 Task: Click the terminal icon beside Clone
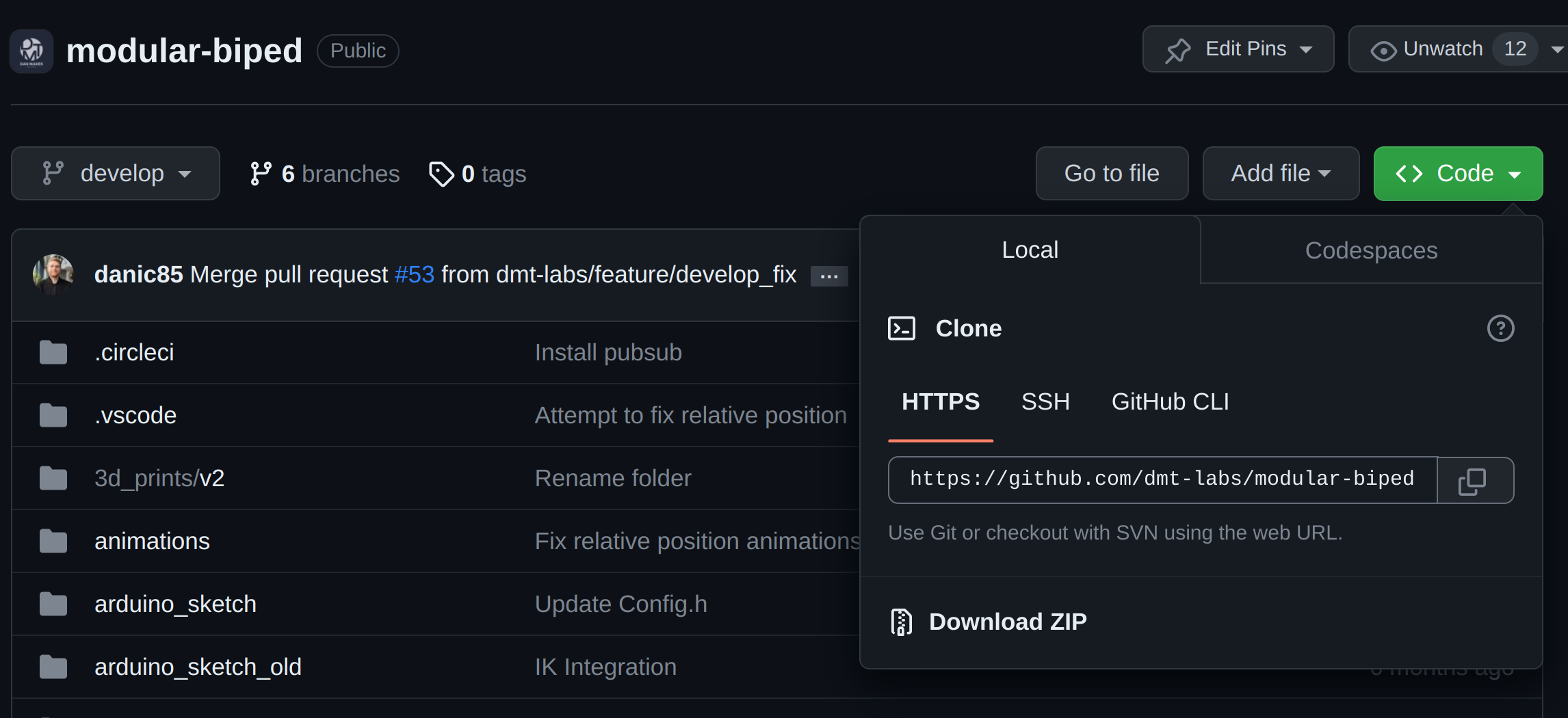pyautogui.click(x=901, y=329)
